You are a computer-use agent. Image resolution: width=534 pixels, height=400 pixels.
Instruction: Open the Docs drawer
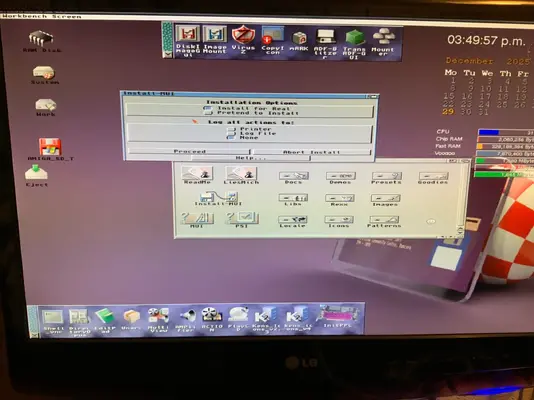tap(294, 178)
